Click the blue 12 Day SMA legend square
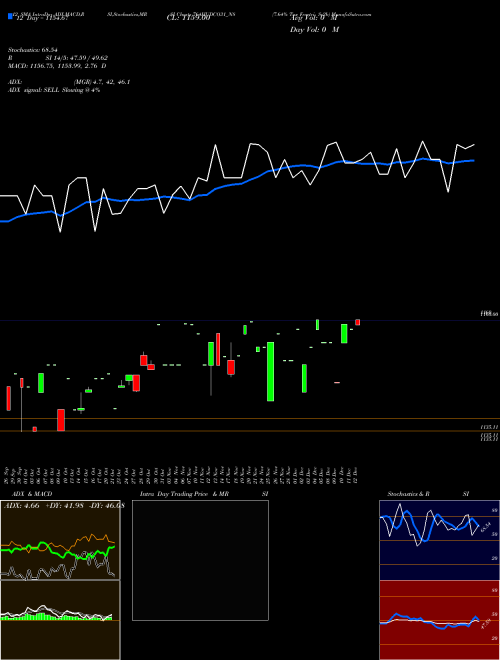The image size is (500, 660). [x=10, y=17]
